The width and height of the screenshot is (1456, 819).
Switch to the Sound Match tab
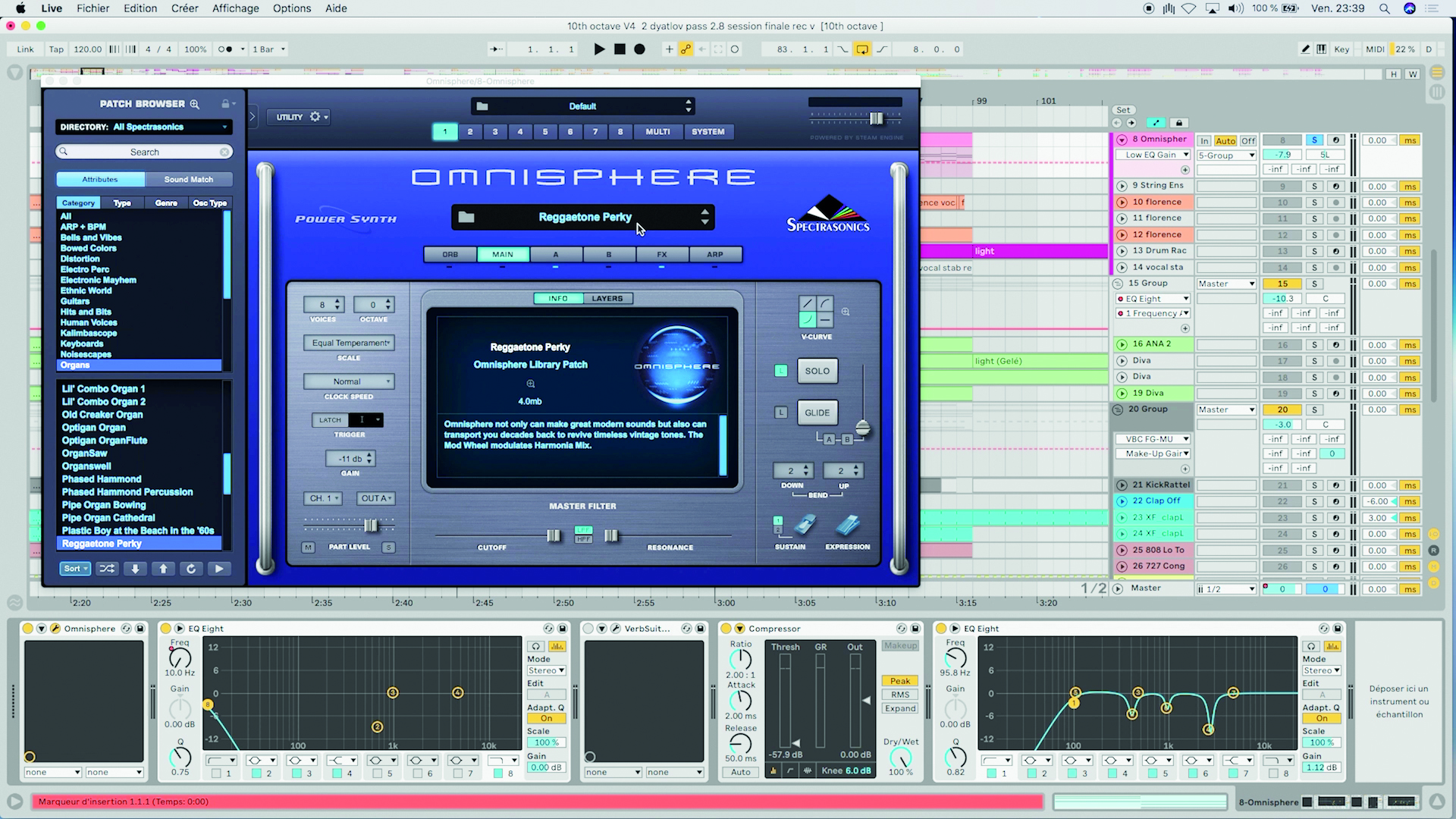[x=189, y=180]
